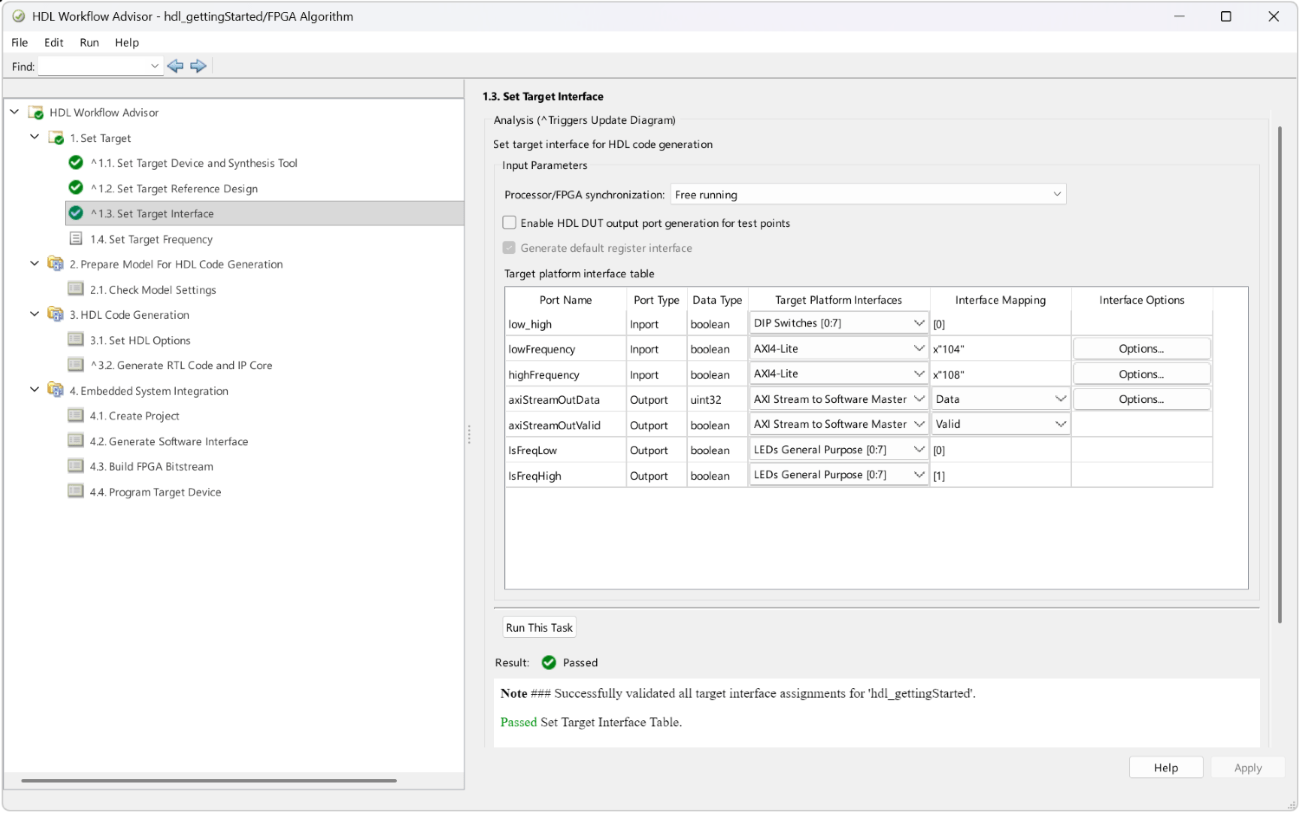
Task: Click the Set Target Frequency task icon
Action: [x=76, y=239]
